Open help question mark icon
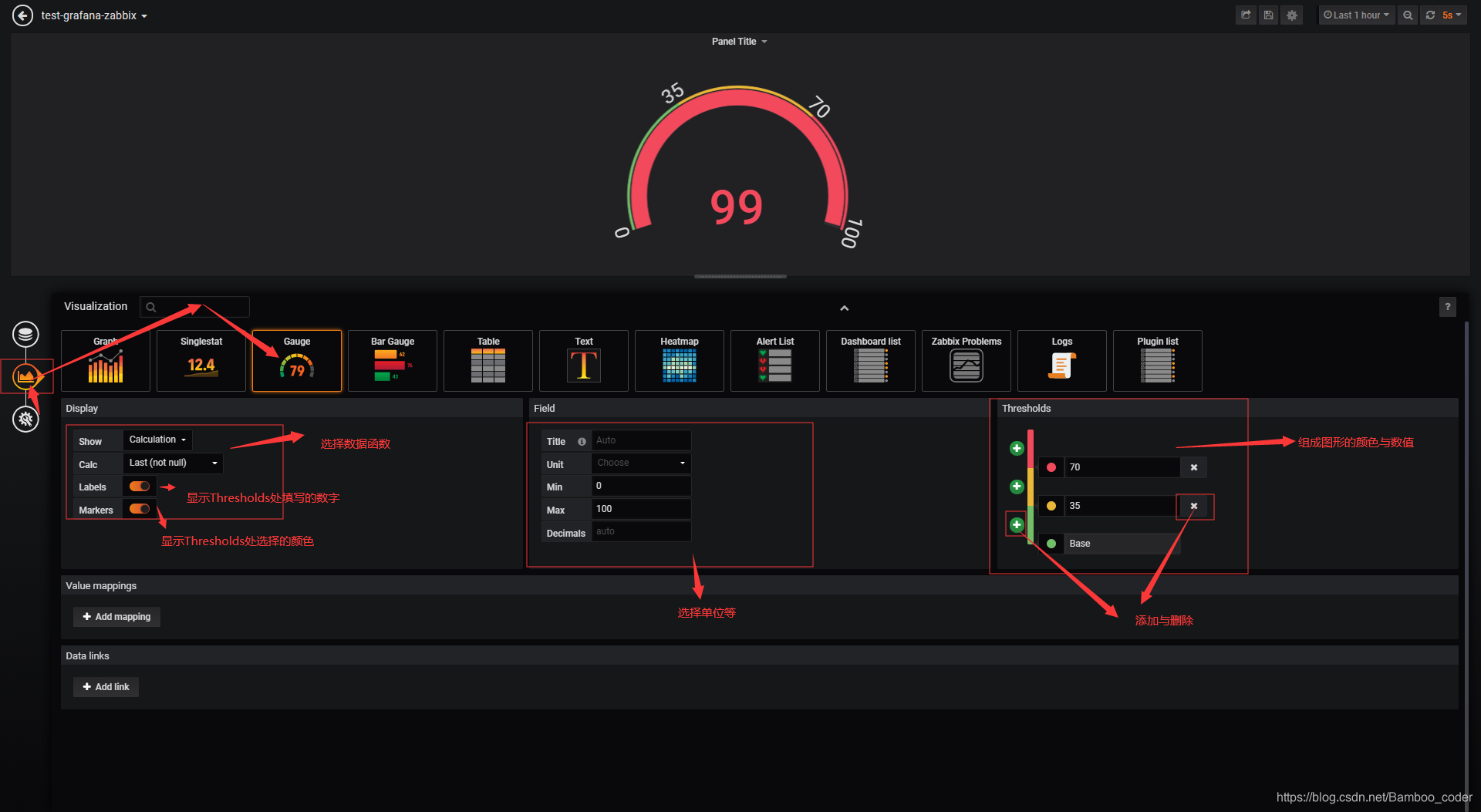The width and height of the screenshot is (1481, 812). (1448, 307)
